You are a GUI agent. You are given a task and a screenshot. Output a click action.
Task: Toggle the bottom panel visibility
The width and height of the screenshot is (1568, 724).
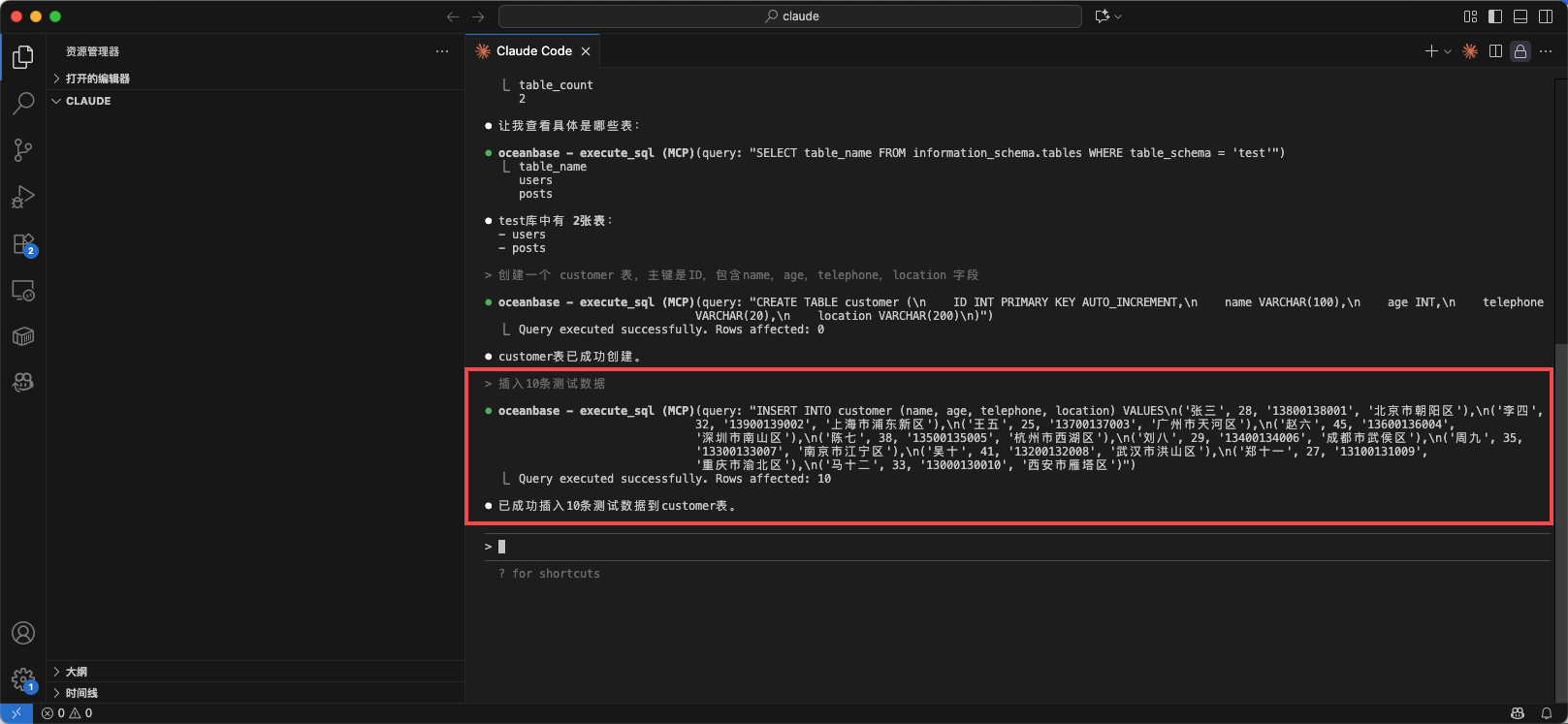pos(1520,16)
